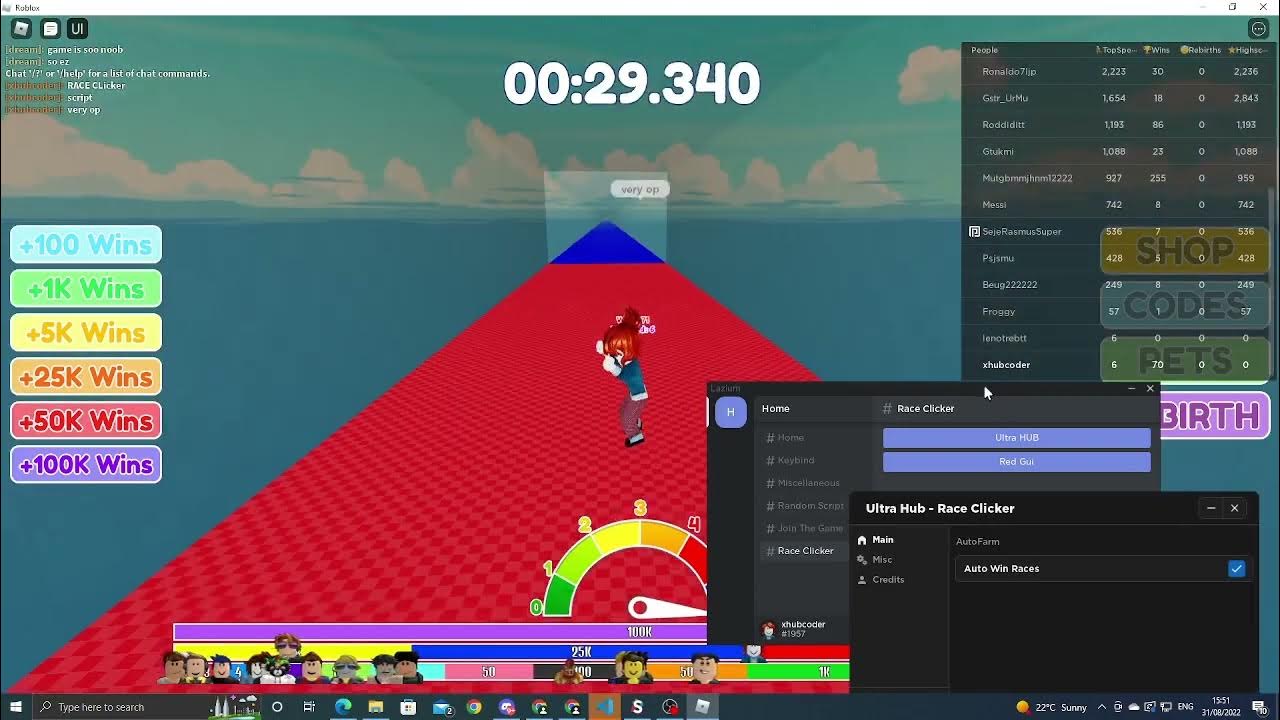Click the +25K Wins button
This screenshot has height=720, width=1280.
[x=86, y=377]
